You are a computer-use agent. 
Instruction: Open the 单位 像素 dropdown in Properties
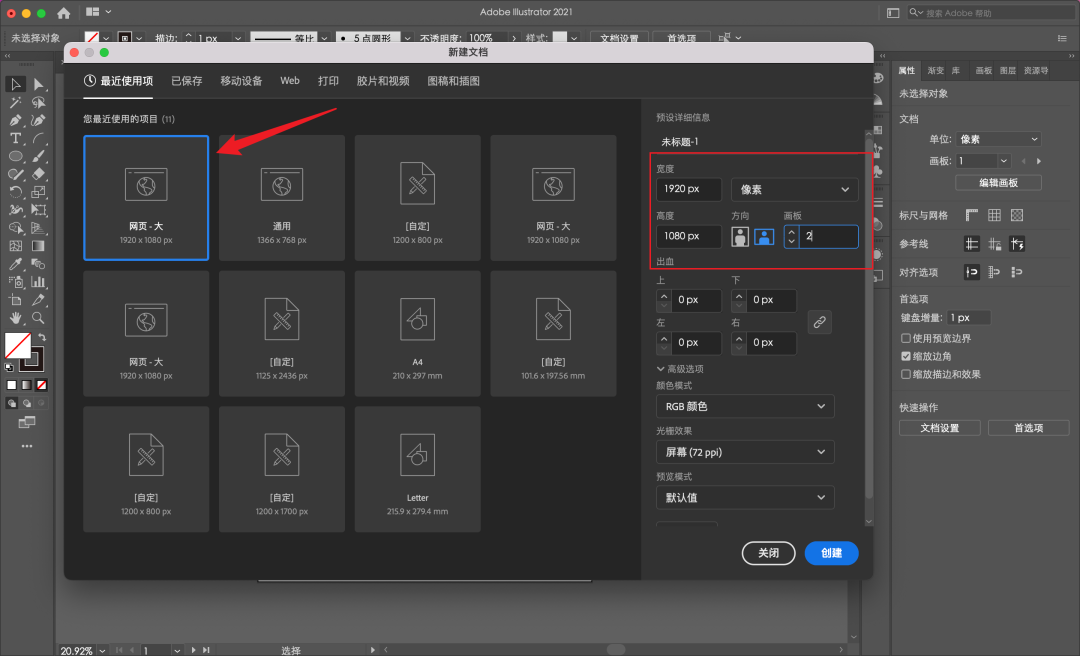coord(998,139)
